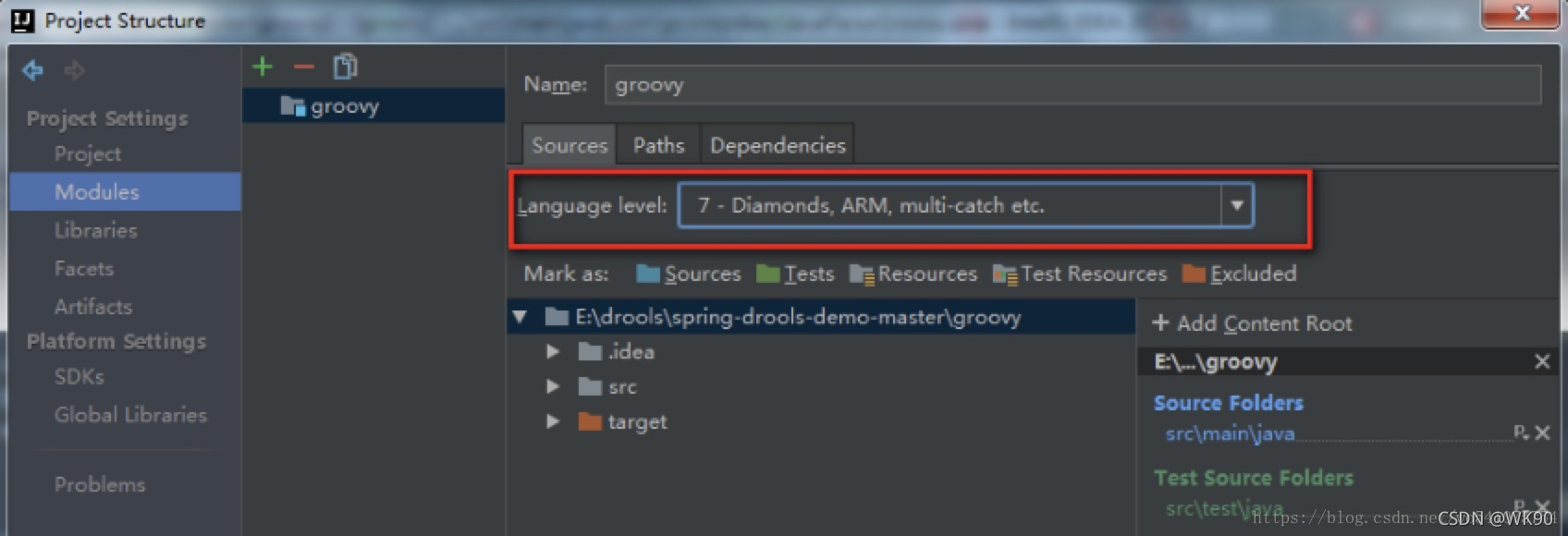Click the back navigation arrow
The height and width of the screenshot is (536, 1568).
(x=33, y=70)
